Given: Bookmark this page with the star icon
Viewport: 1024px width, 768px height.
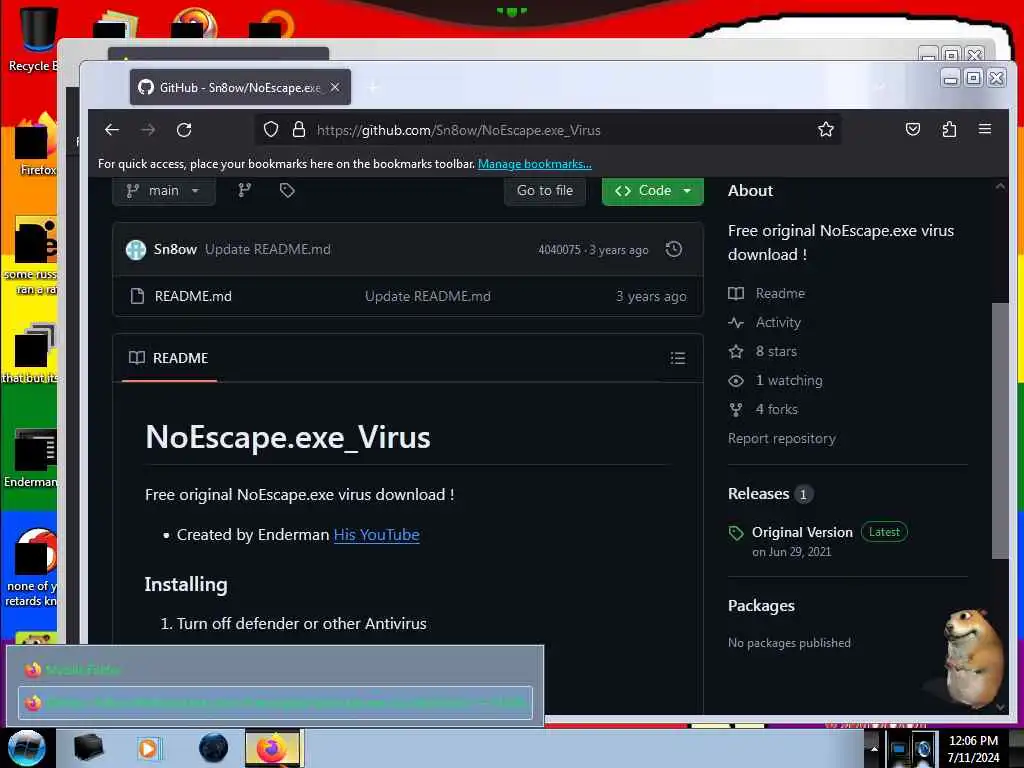Looking at the screenshot, I should click(826, 129).
